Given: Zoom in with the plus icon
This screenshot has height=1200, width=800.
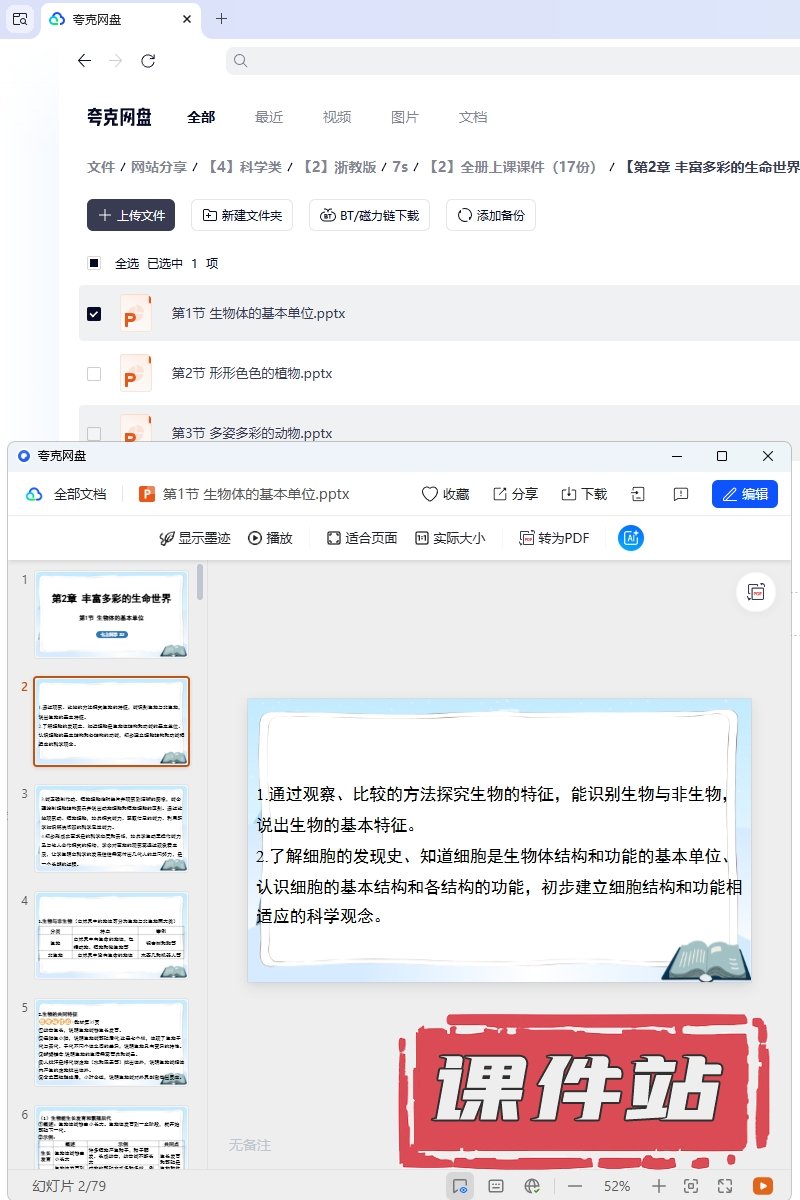Looking at the screenshot, I should click(x=658, y=1186).
